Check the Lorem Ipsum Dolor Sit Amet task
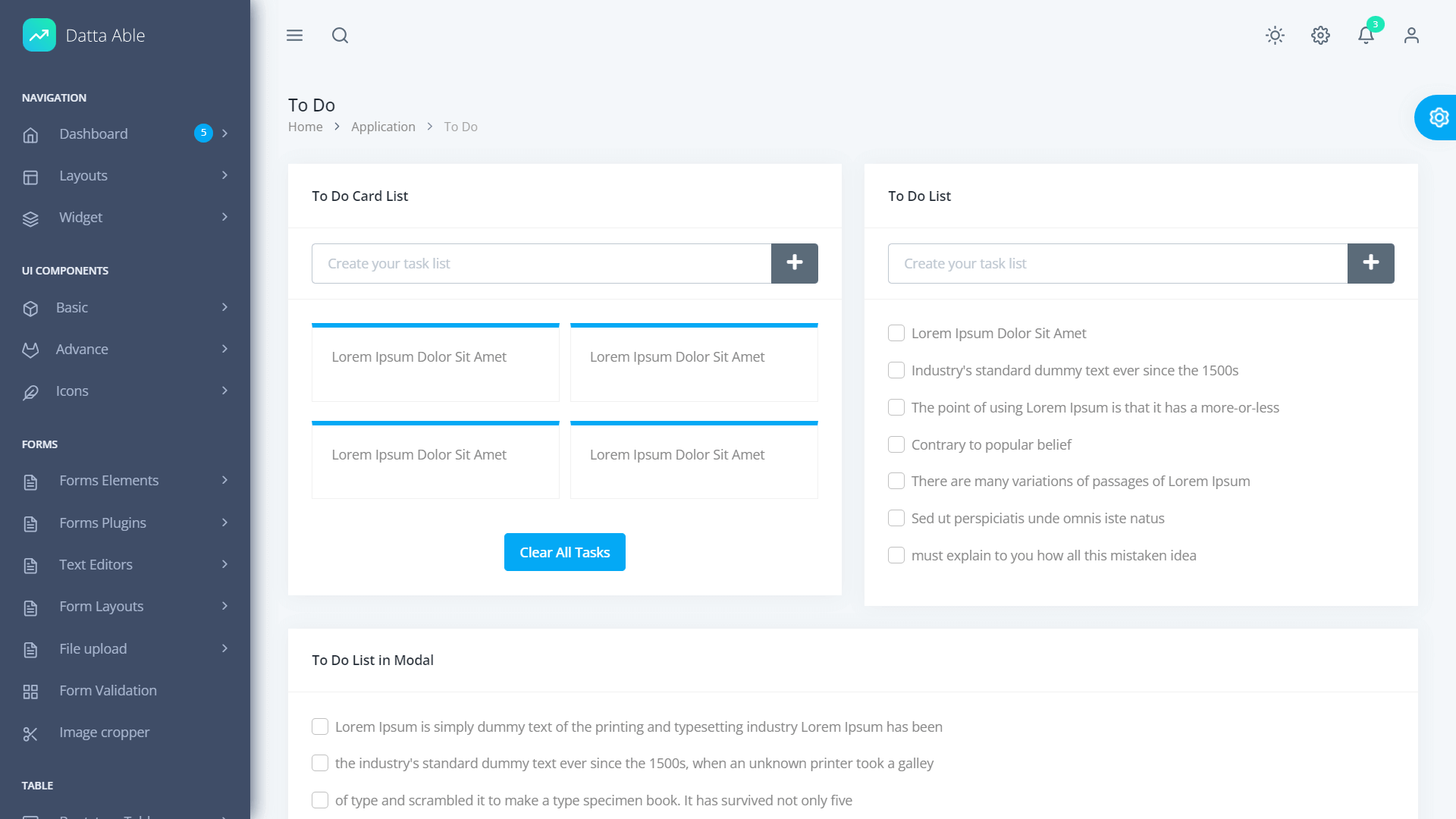 coord(896,333)
